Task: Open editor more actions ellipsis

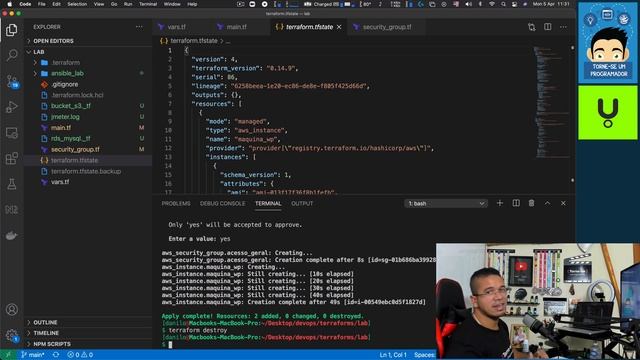Action: [563, 27]
